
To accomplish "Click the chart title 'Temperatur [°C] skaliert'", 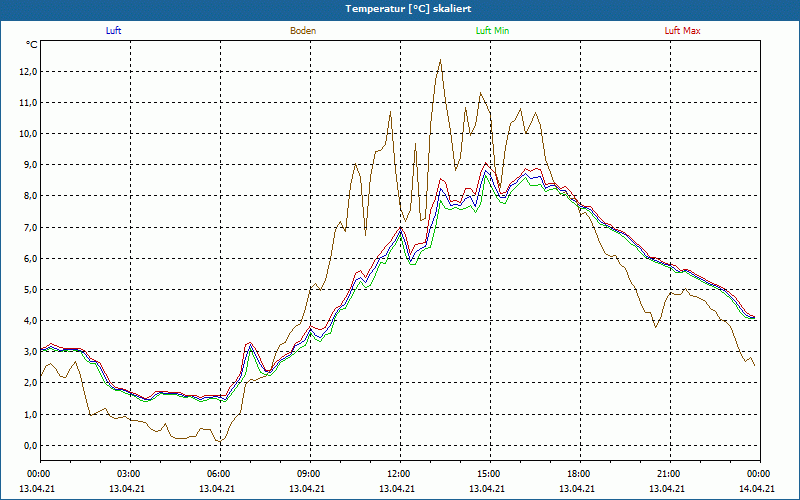I will click(408, 9).
